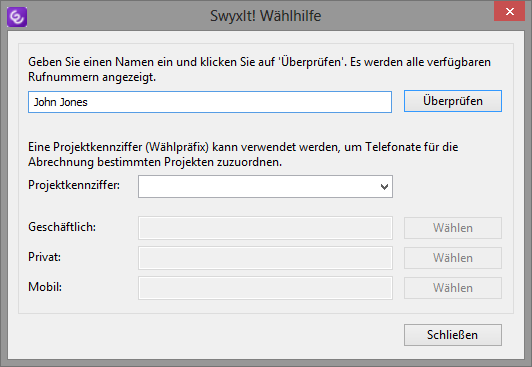Click the Geschäftlich number field

point(265,228)
